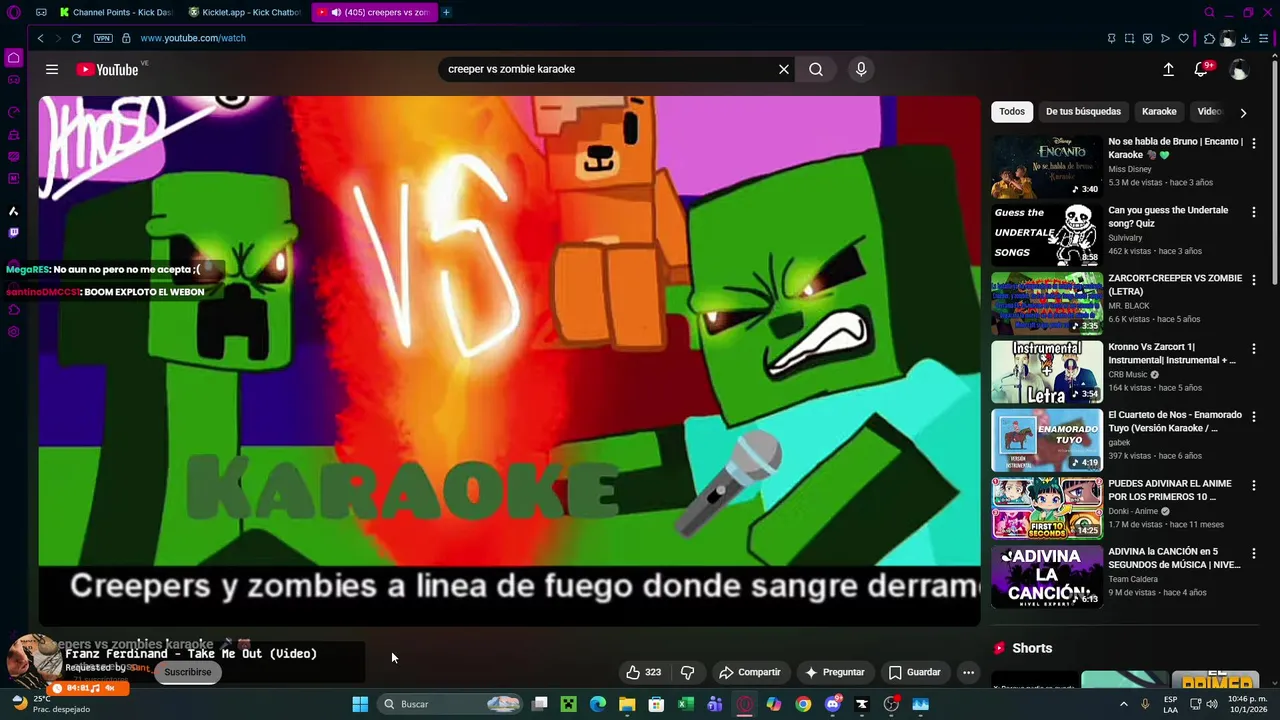Open the browser downloads icon

pos(1245,38)
